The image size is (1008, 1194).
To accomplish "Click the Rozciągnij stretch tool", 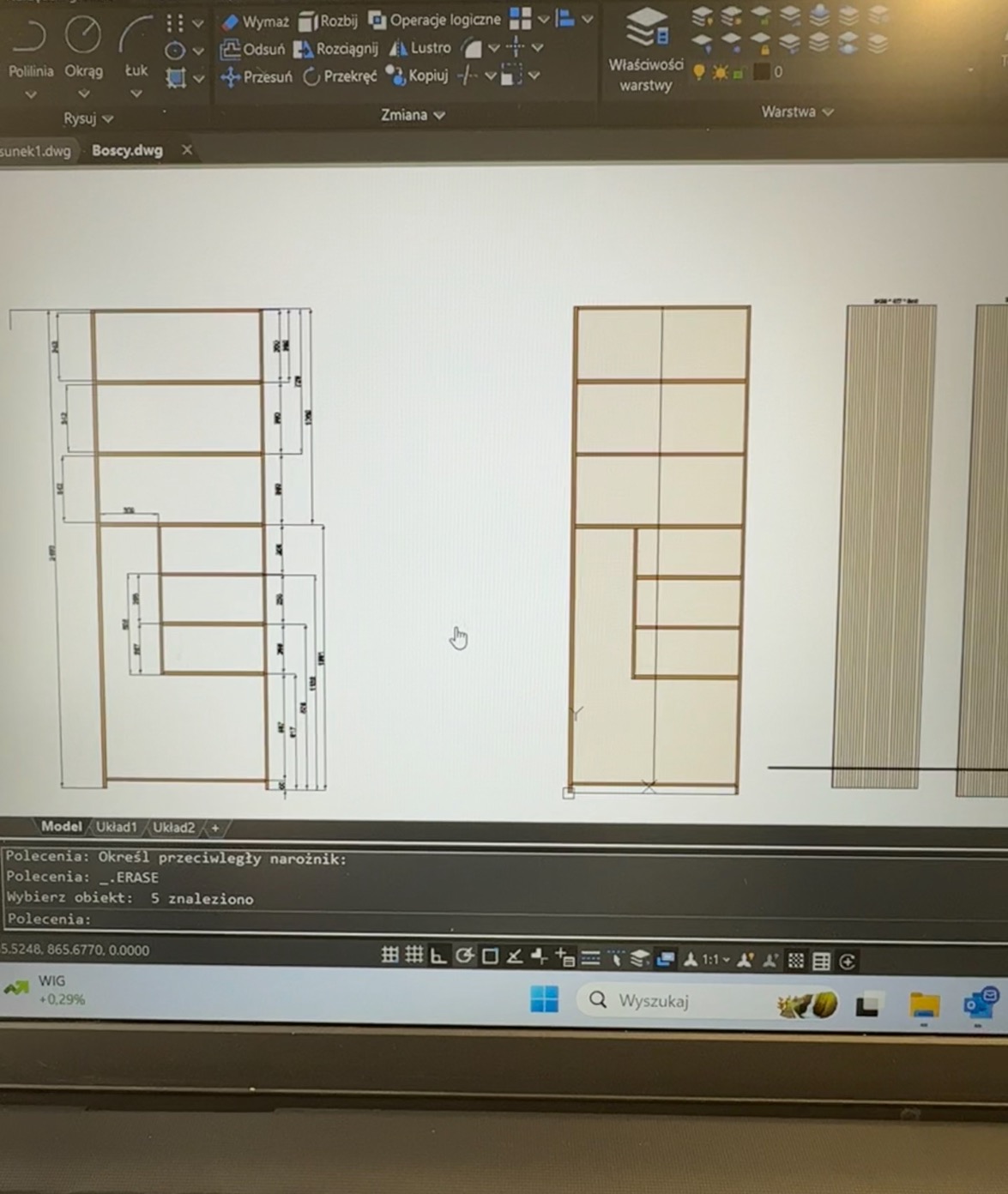I will click(x=335, y=49).
